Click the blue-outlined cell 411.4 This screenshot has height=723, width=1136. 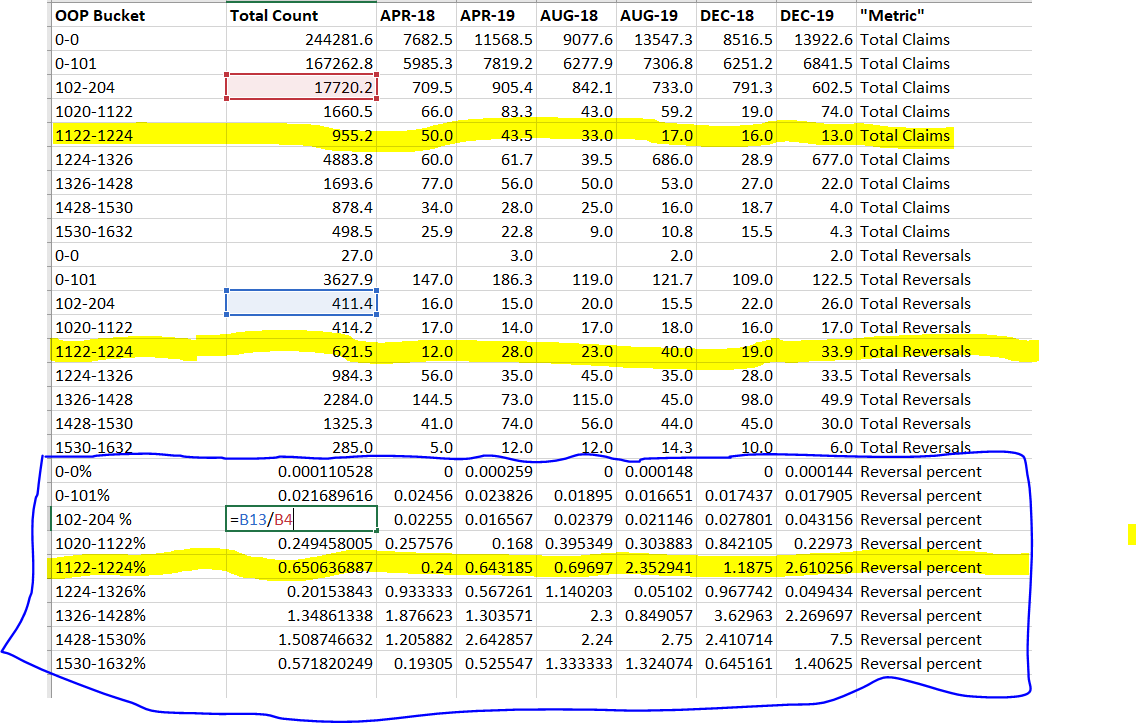(x=301, y=304)
